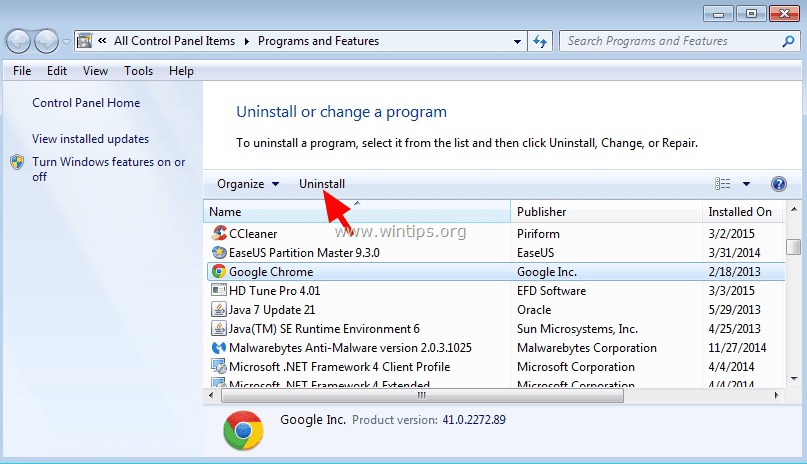Viewport: 807px width, 464px height.
Task: Click the Search Programs and Features field
Action: (671, 41)
